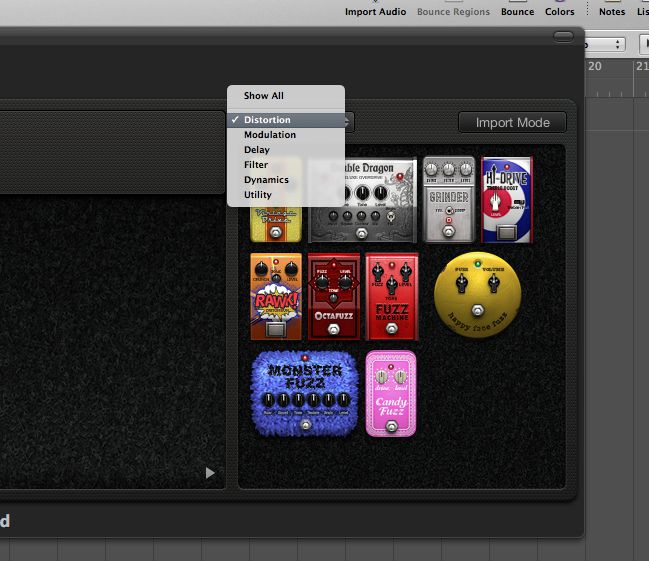Pick the Monster Fuzz pedal
The image size is (649, 561).
[x=305, y=394]
